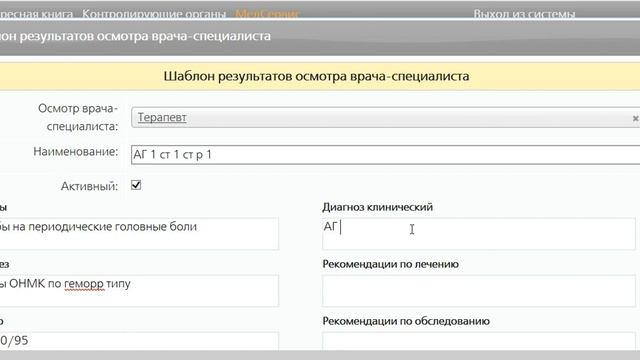Open the Контролирующие органы menu
The width and height of the screenshot is (640, 360).
154,14
